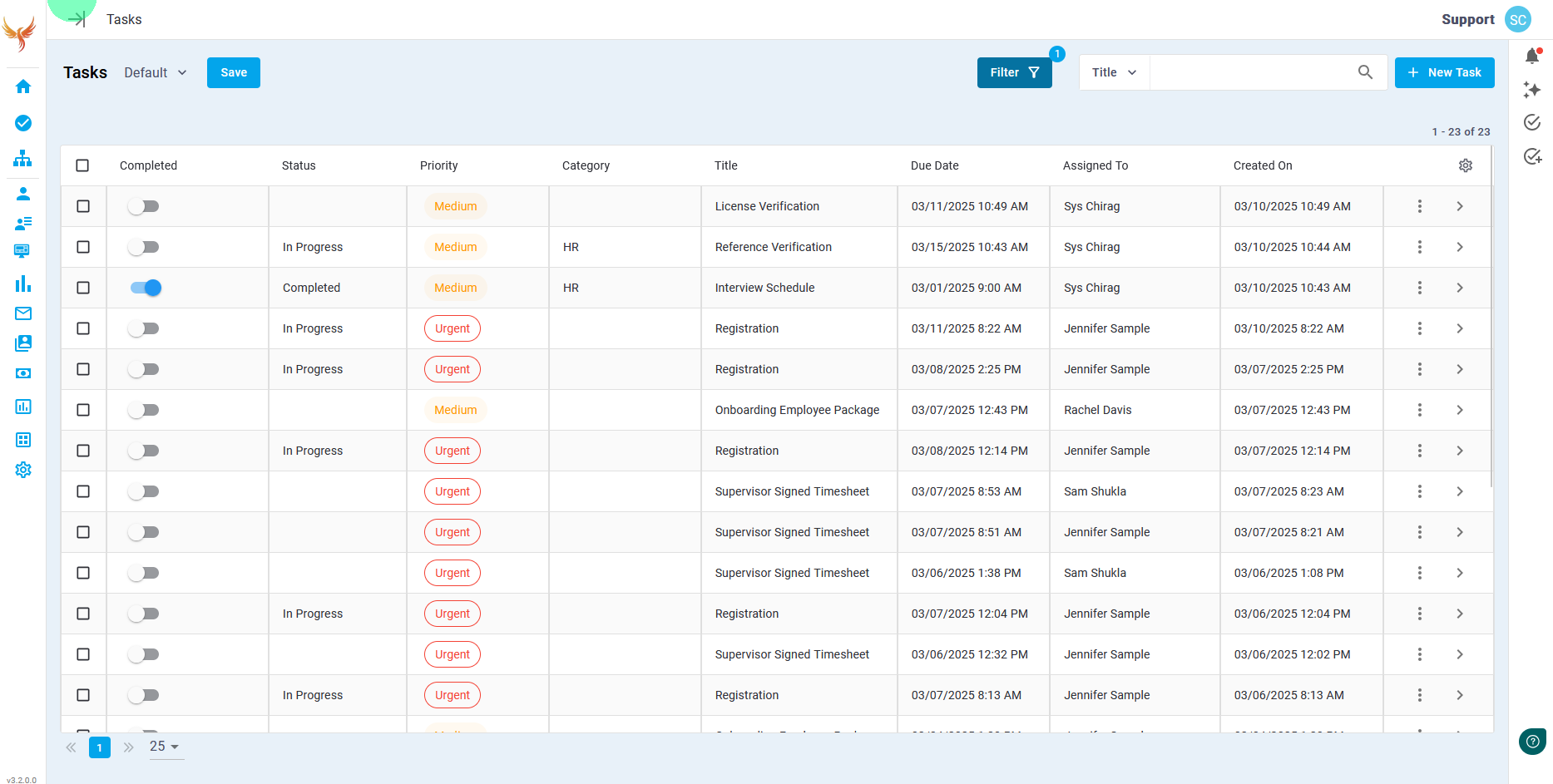Expand the Onboarding Employee Package row chevron
1553x784 pixels.
pyautogui.click(x=1460, y=410)
